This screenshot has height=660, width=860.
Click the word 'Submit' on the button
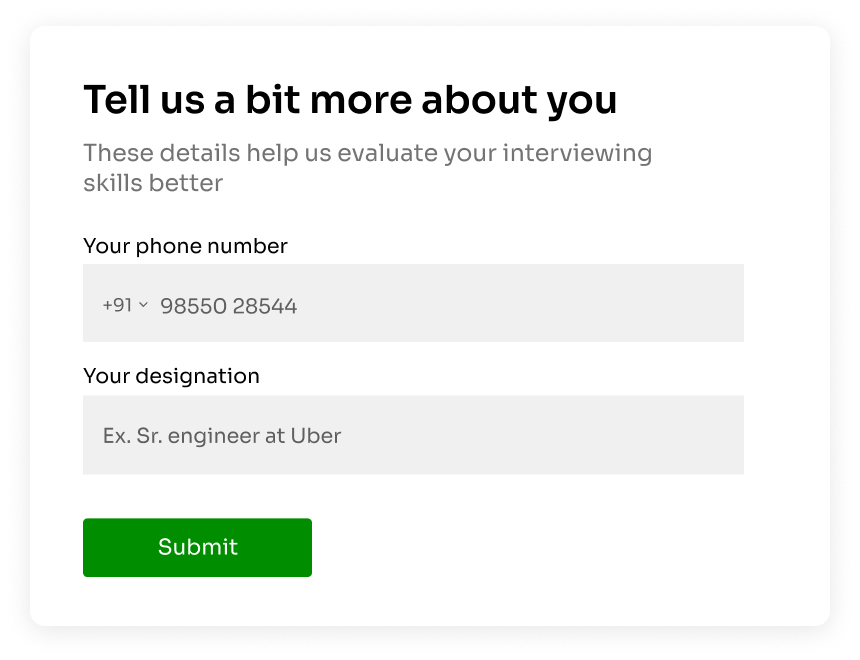point(198,547)
